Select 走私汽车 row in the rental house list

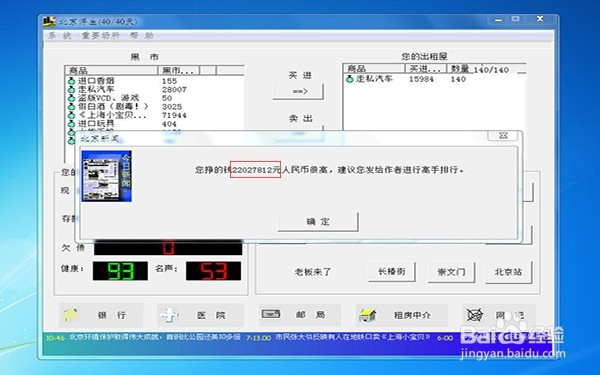click(435, 79)
